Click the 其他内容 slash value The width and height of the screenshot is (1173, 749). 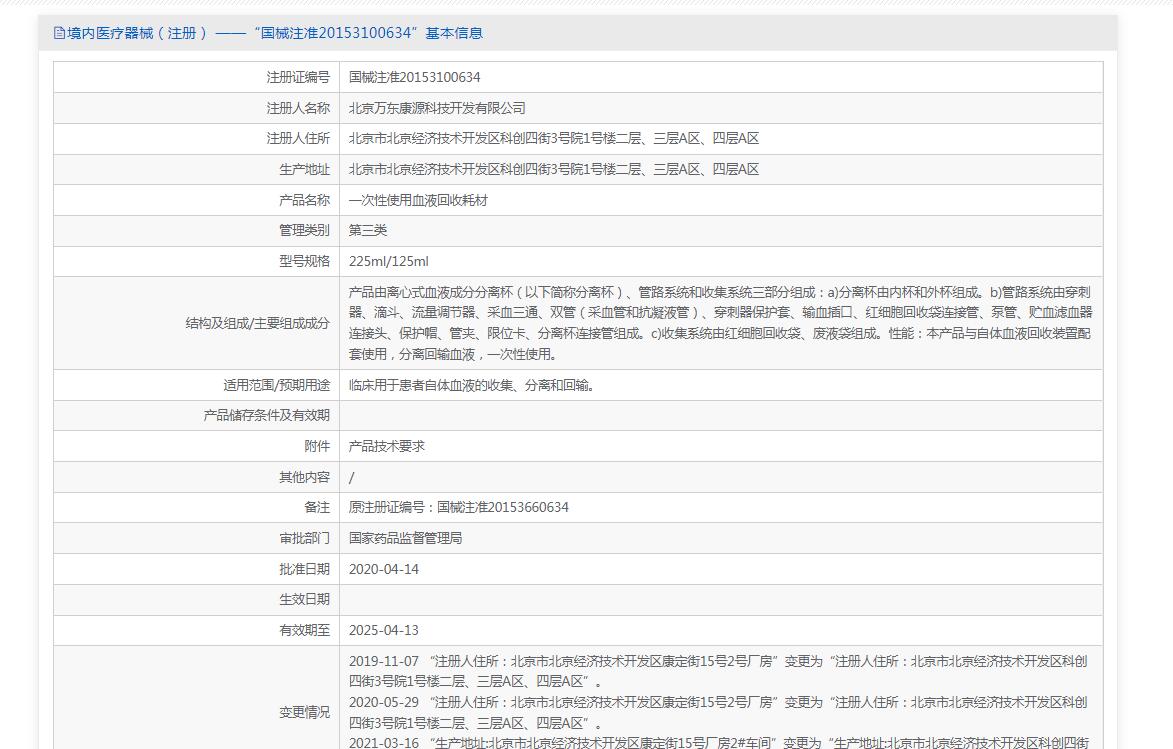[351, 477]
